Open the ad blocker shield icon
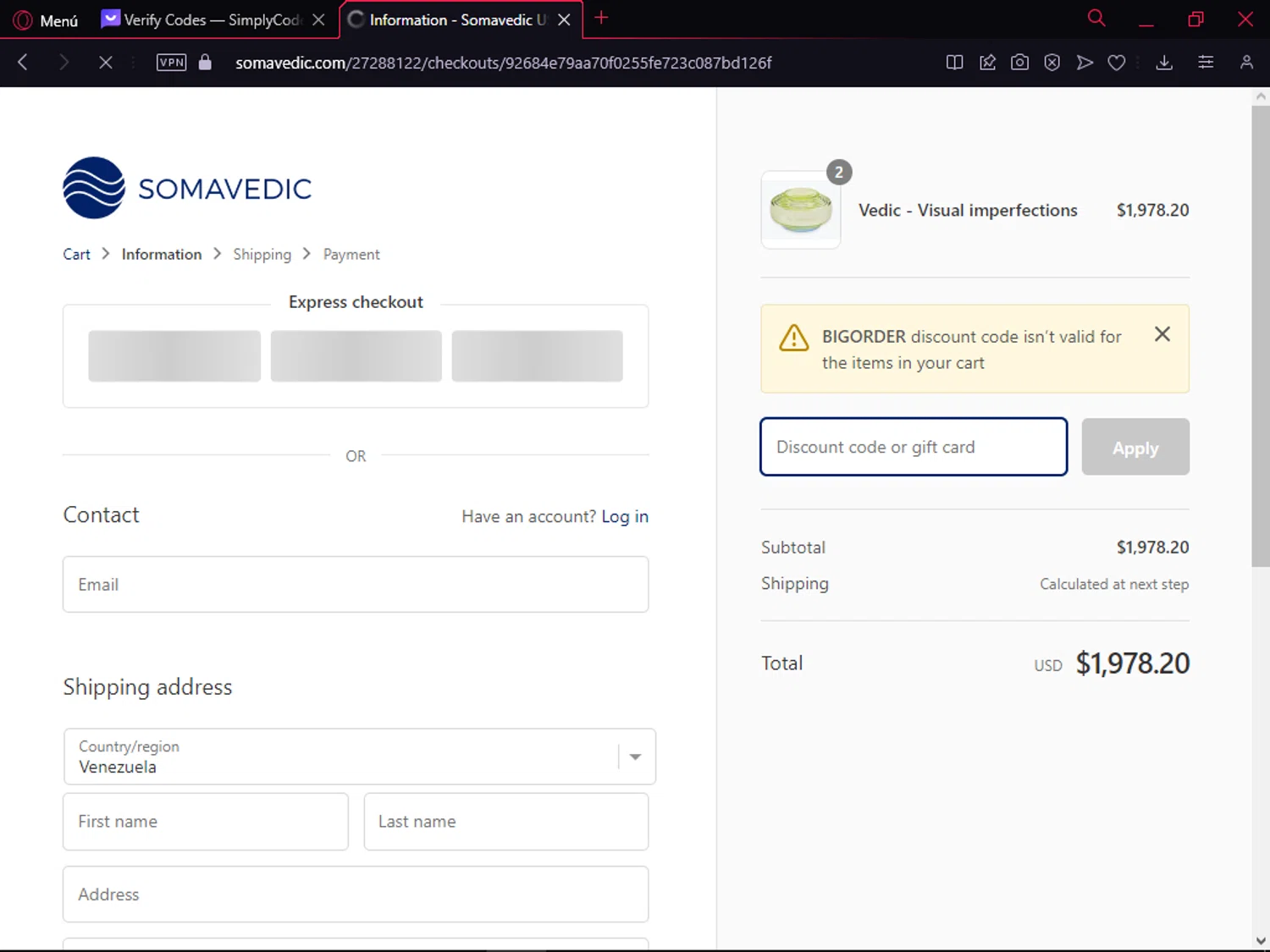The width and height of the screenshot is (1270, 952). click(x=1052, y=62)
